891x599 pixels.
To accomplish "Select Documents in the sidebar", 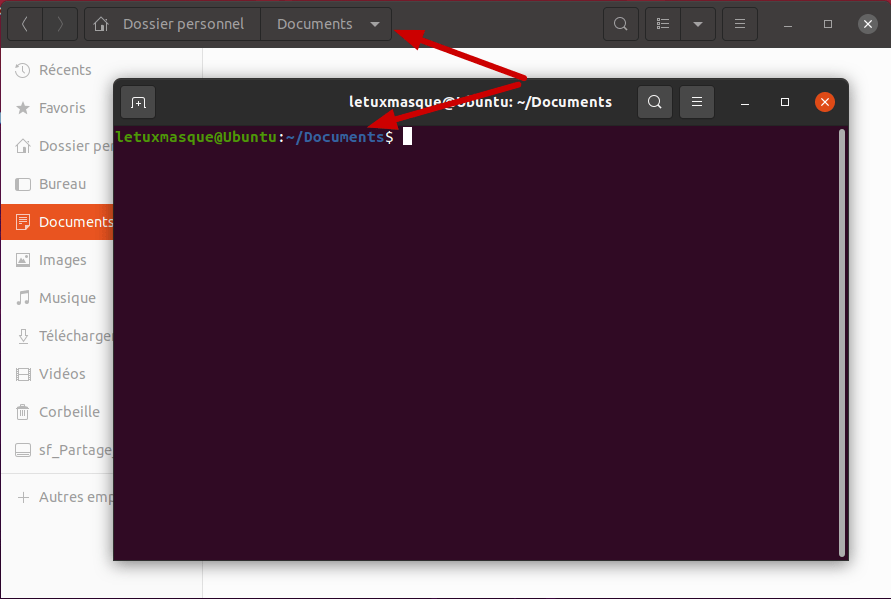I will tap(57, 222).
